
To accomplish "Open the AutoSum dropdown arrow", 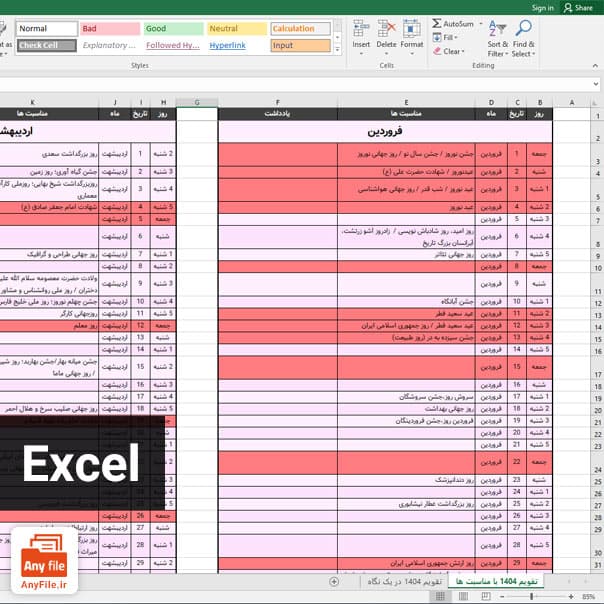I will coord(481,24).
